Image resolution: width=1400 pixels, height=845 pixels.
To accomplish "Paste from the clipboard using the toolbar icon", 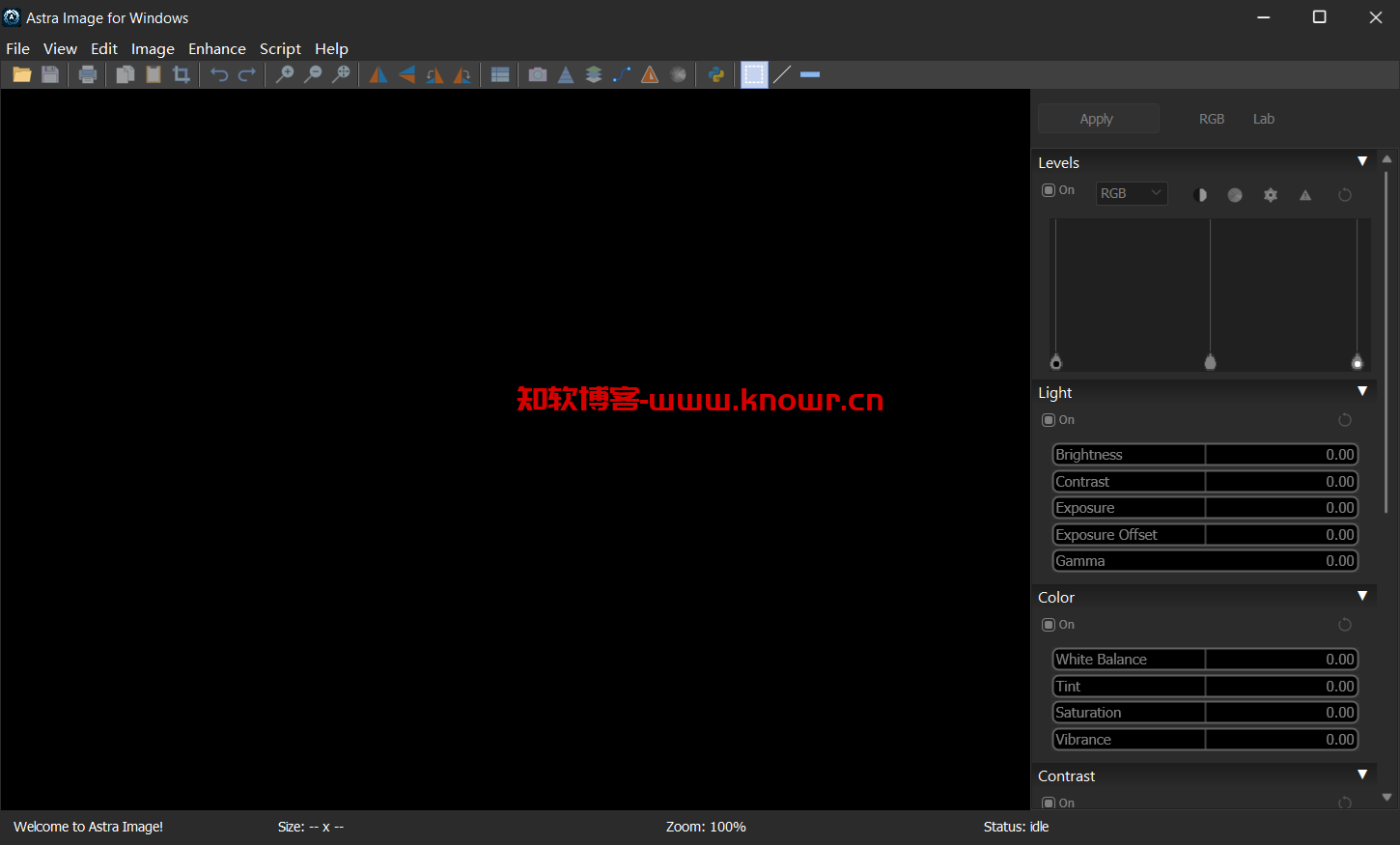I will point(153,74).
